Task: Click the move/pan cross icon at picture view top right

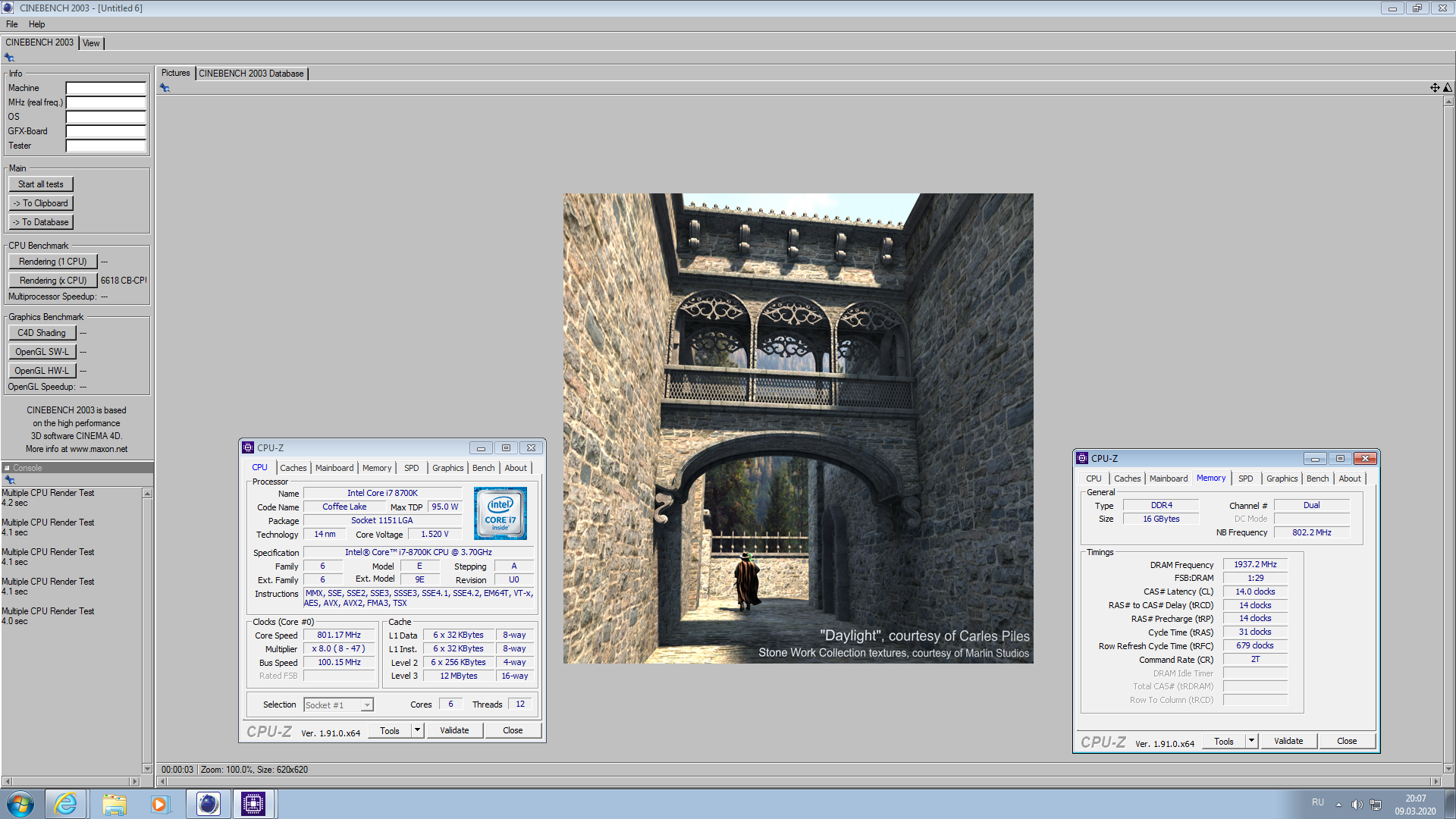Action: point(1435,88)
